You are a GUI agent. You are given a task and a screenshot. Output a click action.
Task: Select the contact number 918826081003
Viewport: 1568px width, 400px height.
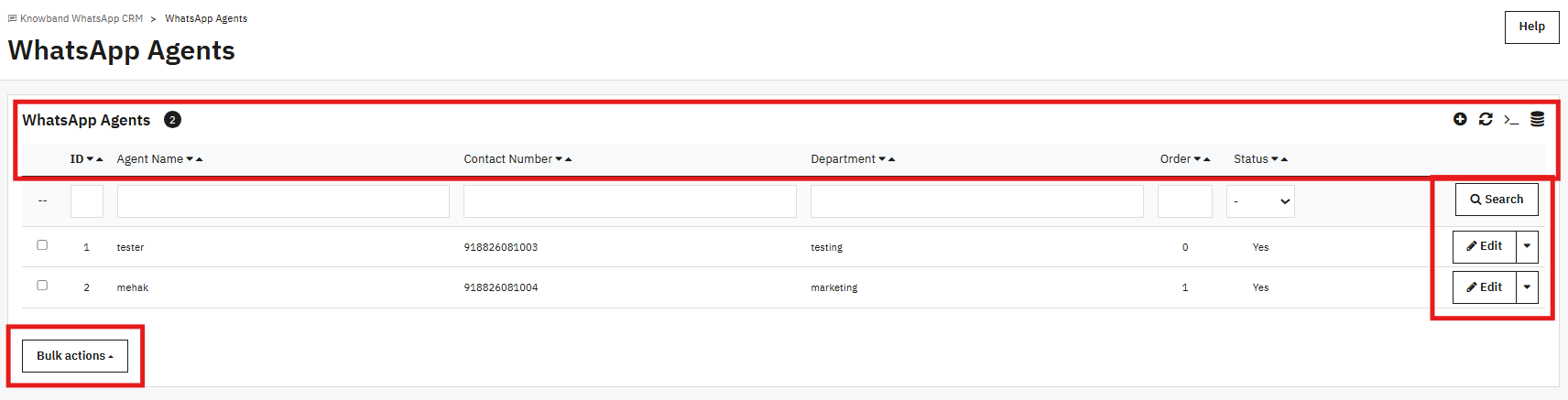point(501,247)
